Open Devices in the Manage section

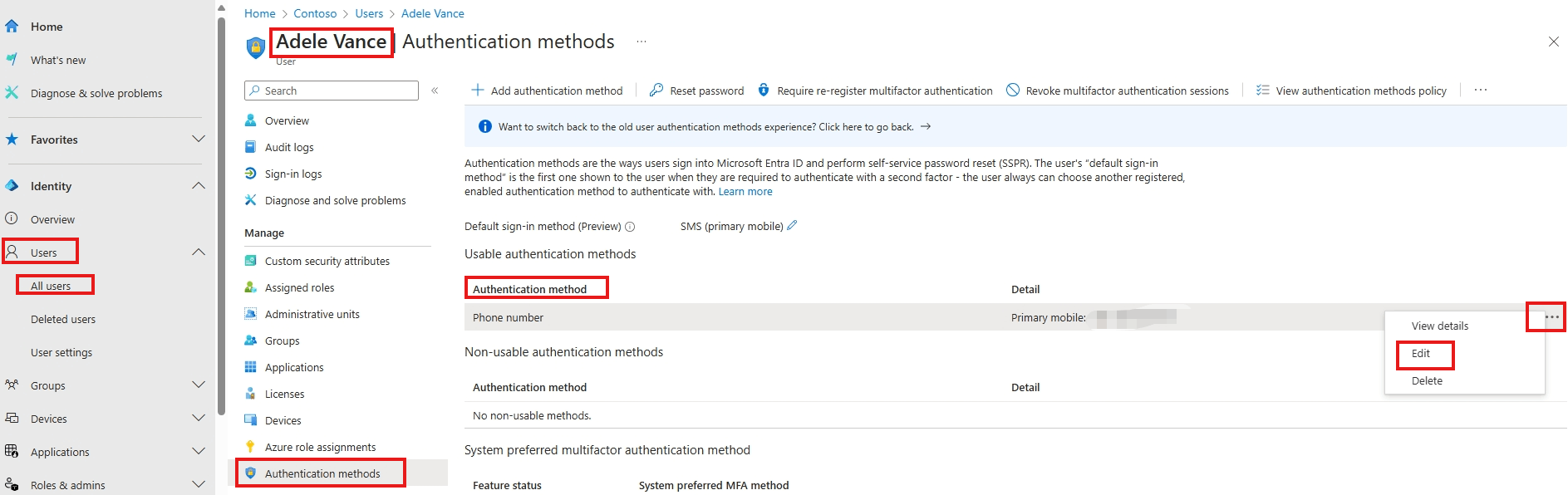tap(283, 420)
